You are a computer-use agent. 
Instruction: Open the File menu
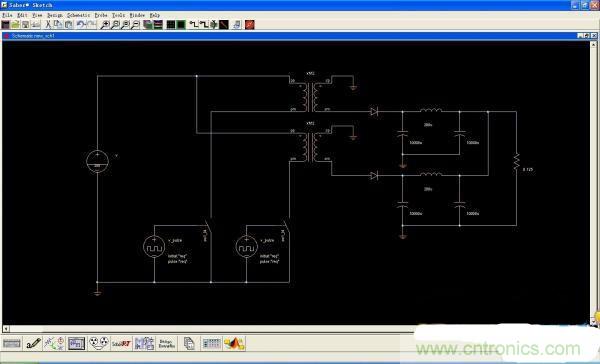[x=7, y=15]
